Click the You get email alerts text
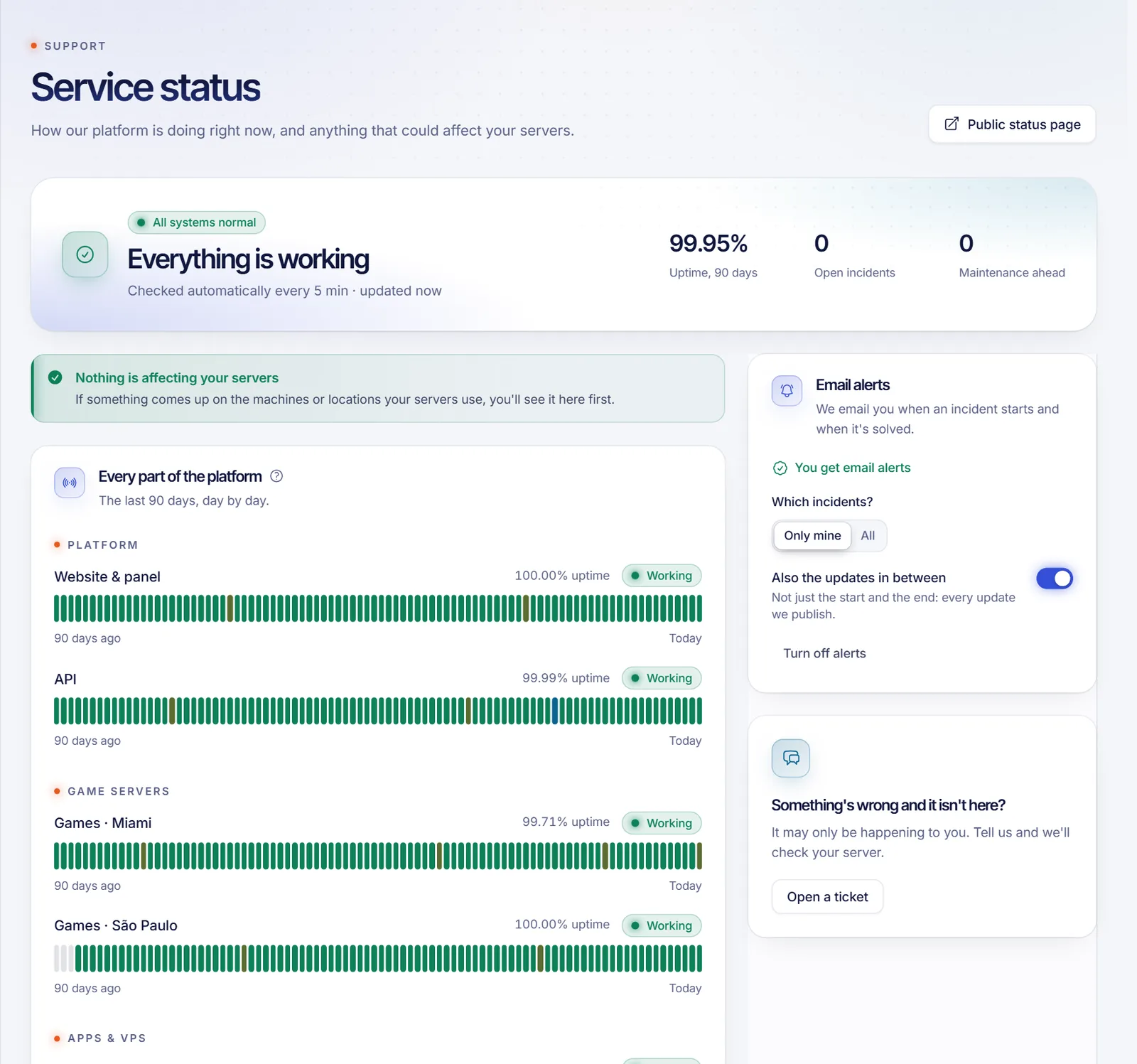The image size is (1137, 1064). coord(853,468)
